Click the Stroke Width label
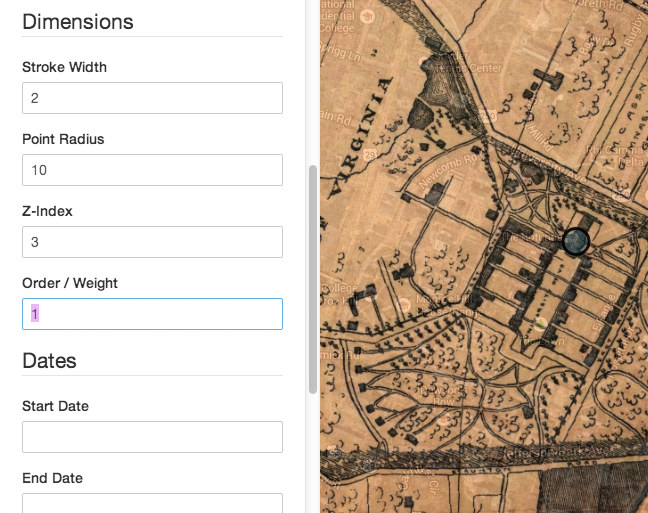 tap(64, 67)
